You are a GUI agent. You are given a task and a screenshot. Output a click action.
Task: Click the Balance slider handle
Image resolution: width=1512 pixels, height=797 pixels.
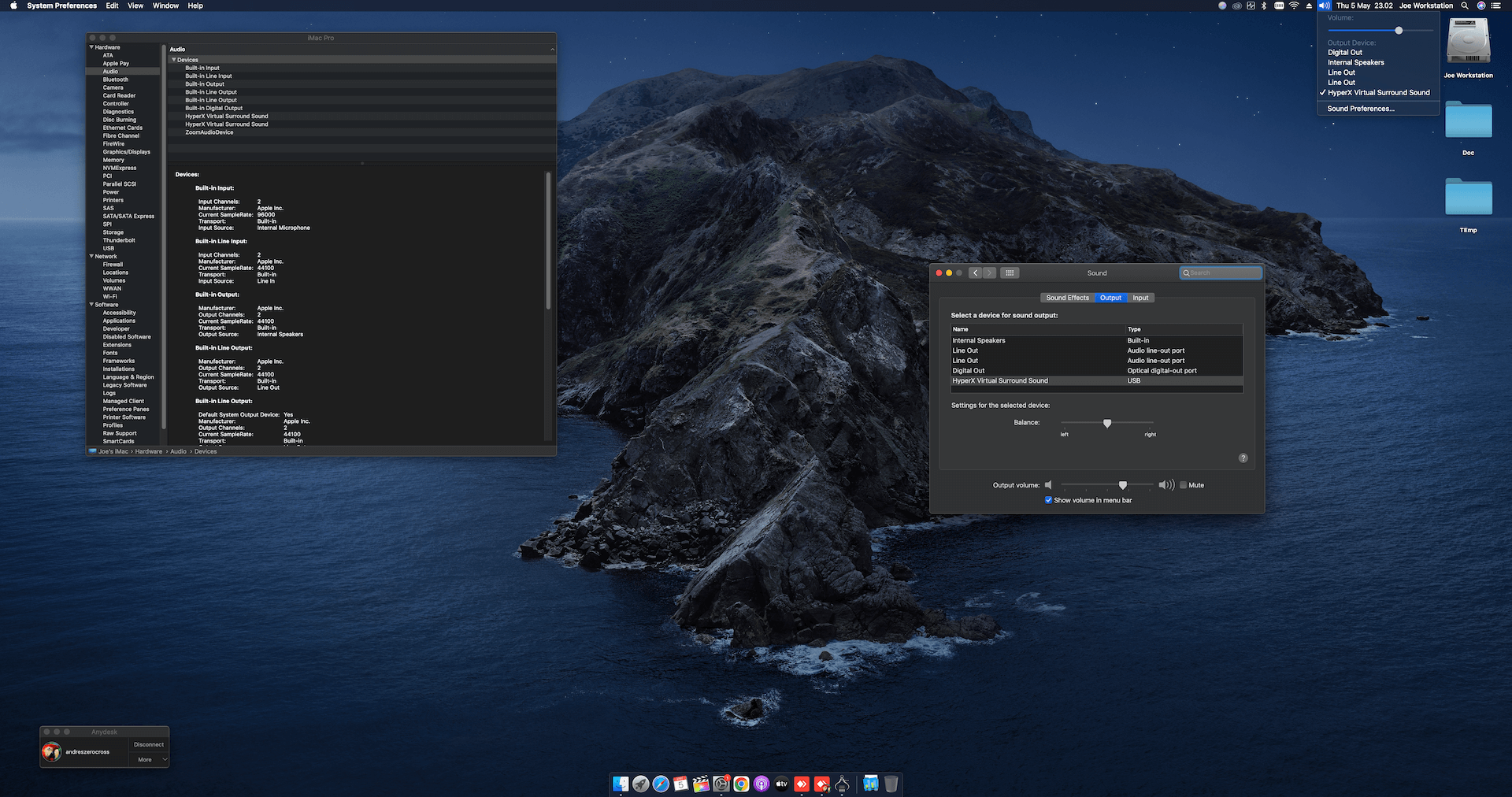[1107, 424]
